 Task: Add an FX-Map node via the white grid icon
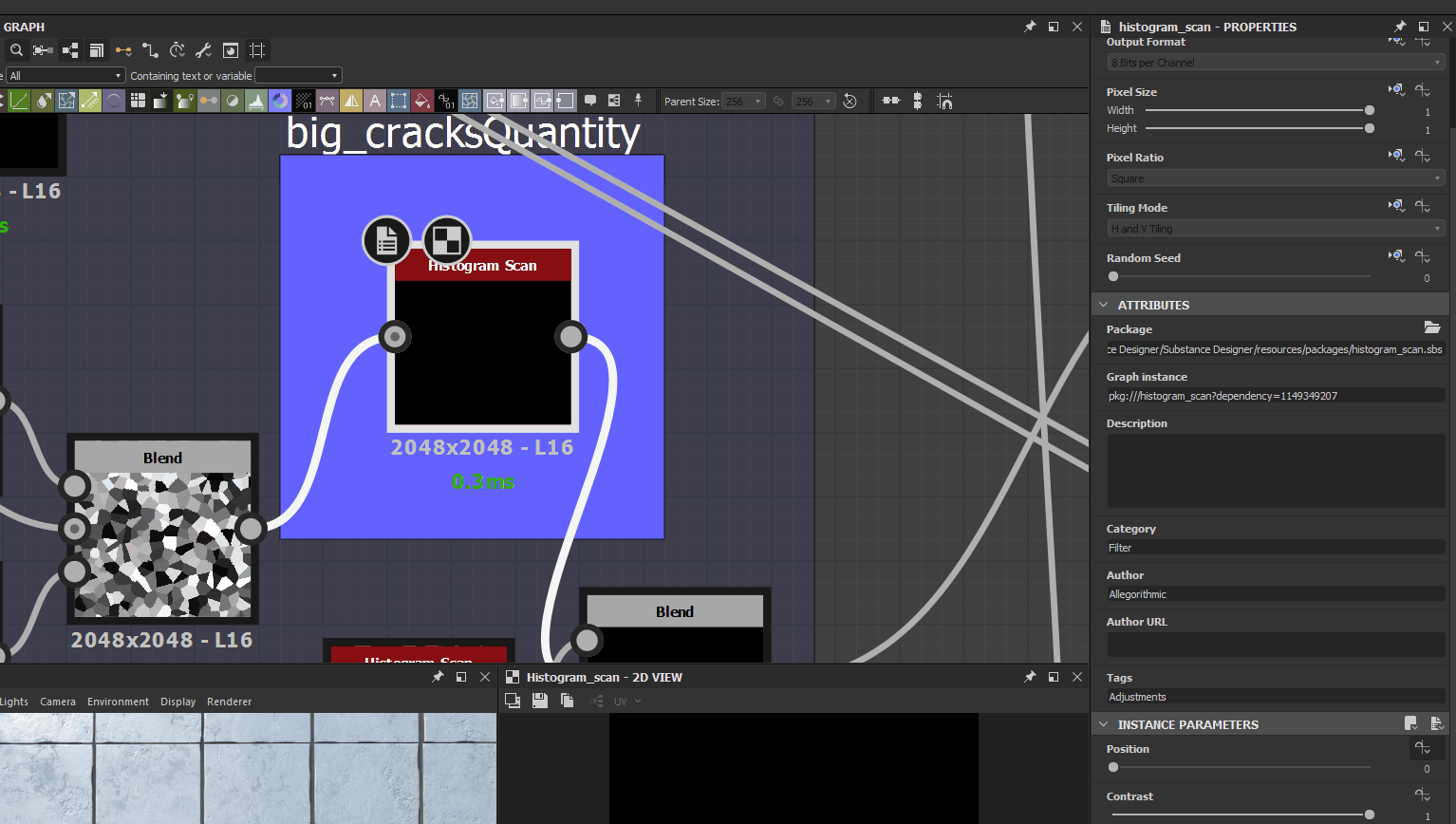(x=138, y=101)
